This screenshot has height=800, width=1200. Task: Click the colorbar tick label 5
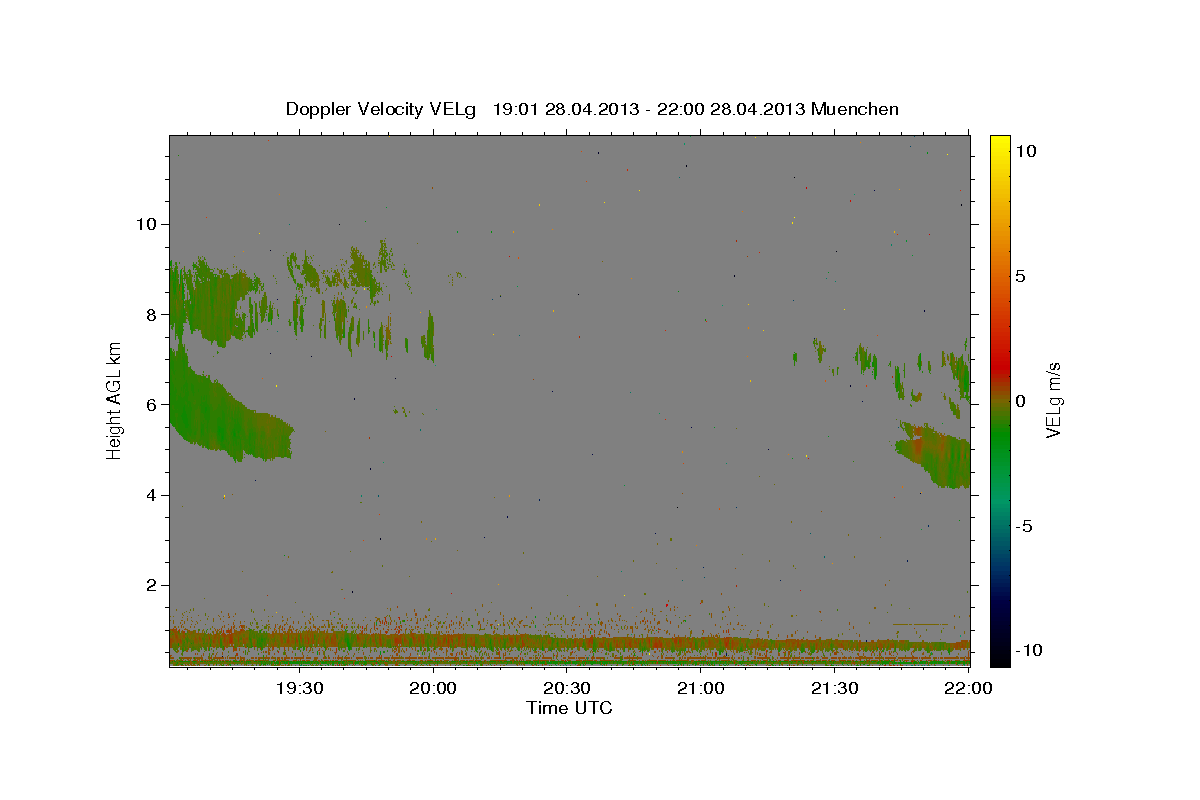click(1021, 276)
